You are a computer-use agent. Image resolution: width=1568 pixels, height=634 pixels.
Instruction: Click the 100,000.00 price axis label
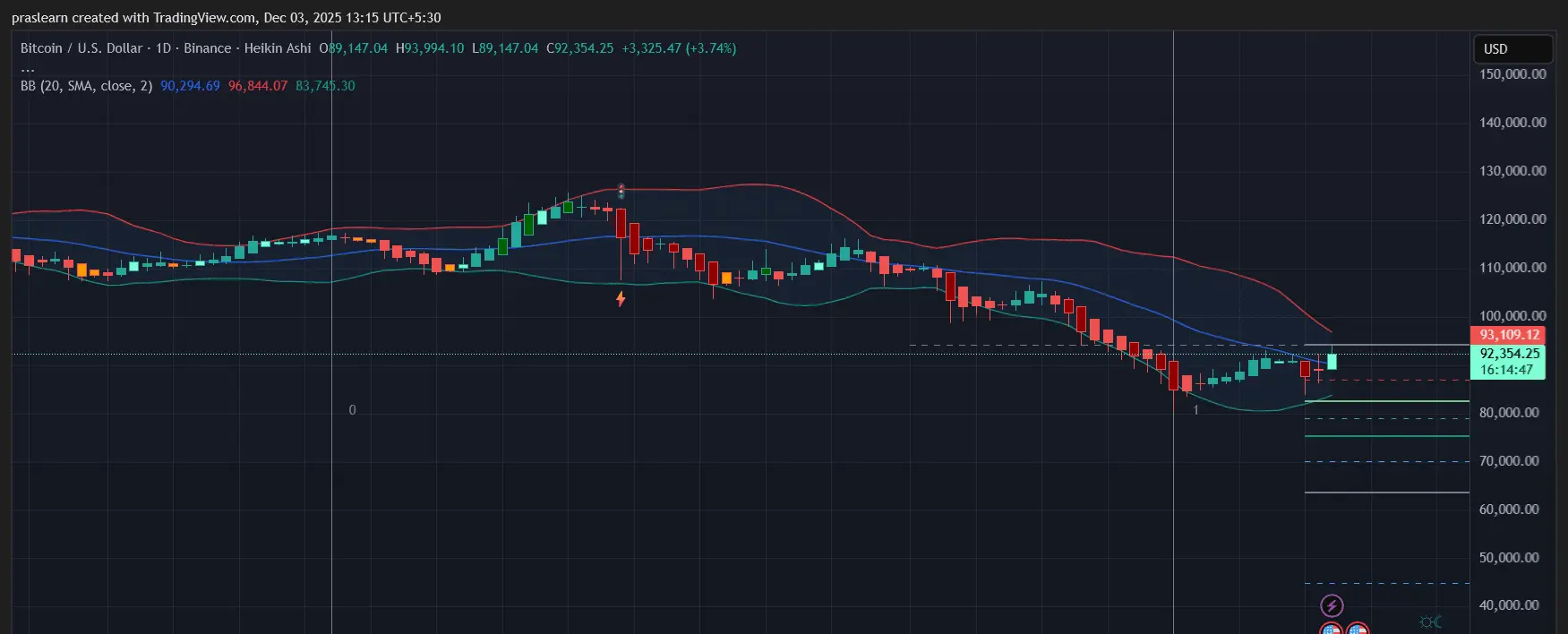1512,315
